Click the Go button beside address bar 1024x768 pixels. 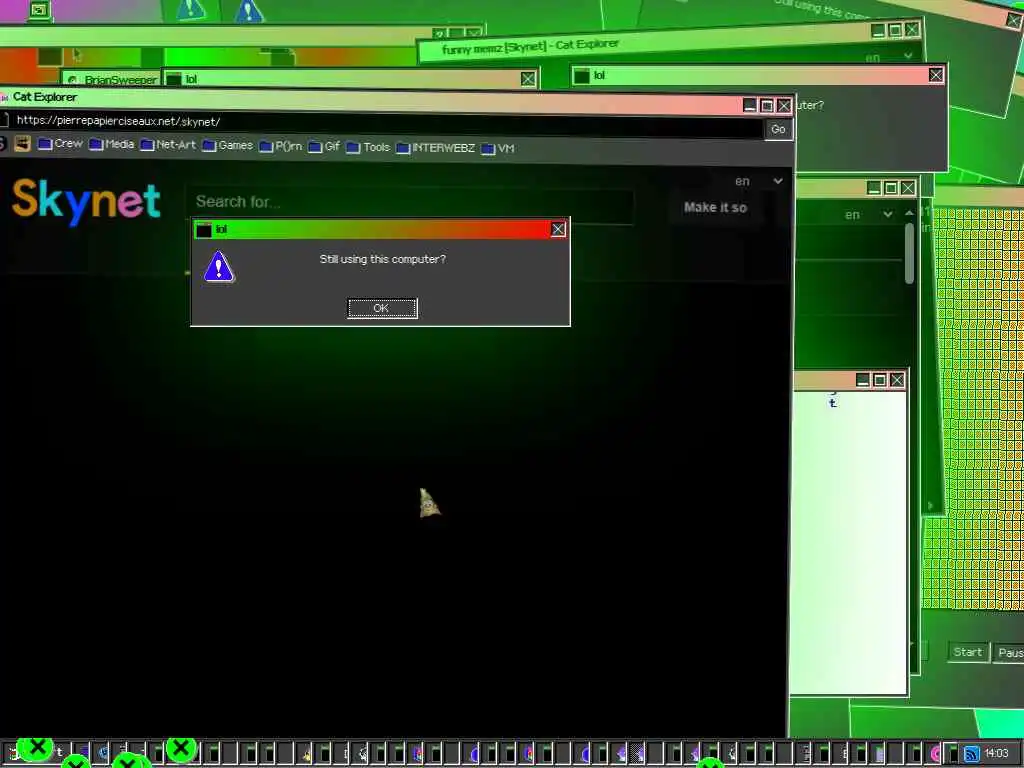pos(778,129)
